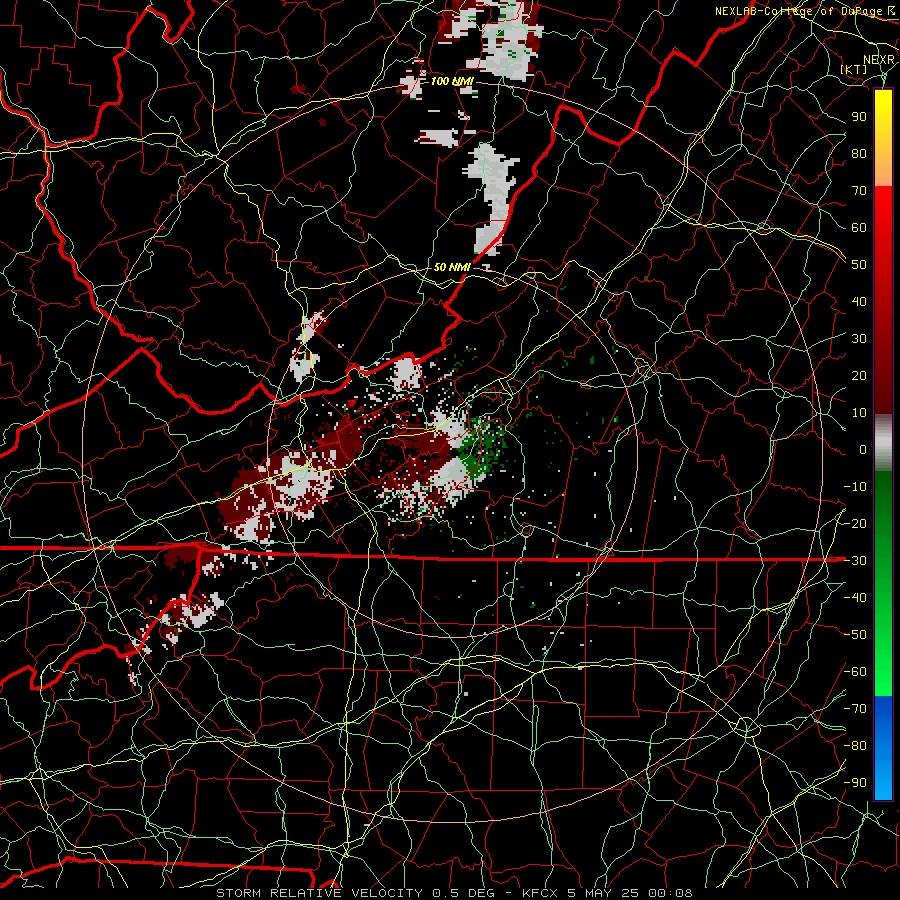This screenshot has height=900, width=900.
Task: Click the 50 value on velocity scale
Action: click(859, 265)
